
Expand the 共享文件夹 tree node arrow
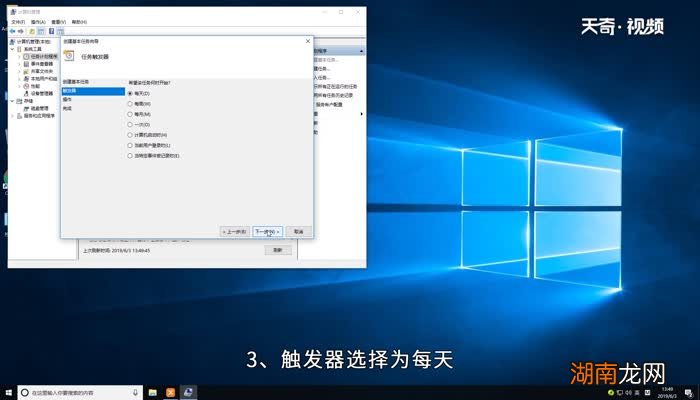pos(19,71)
